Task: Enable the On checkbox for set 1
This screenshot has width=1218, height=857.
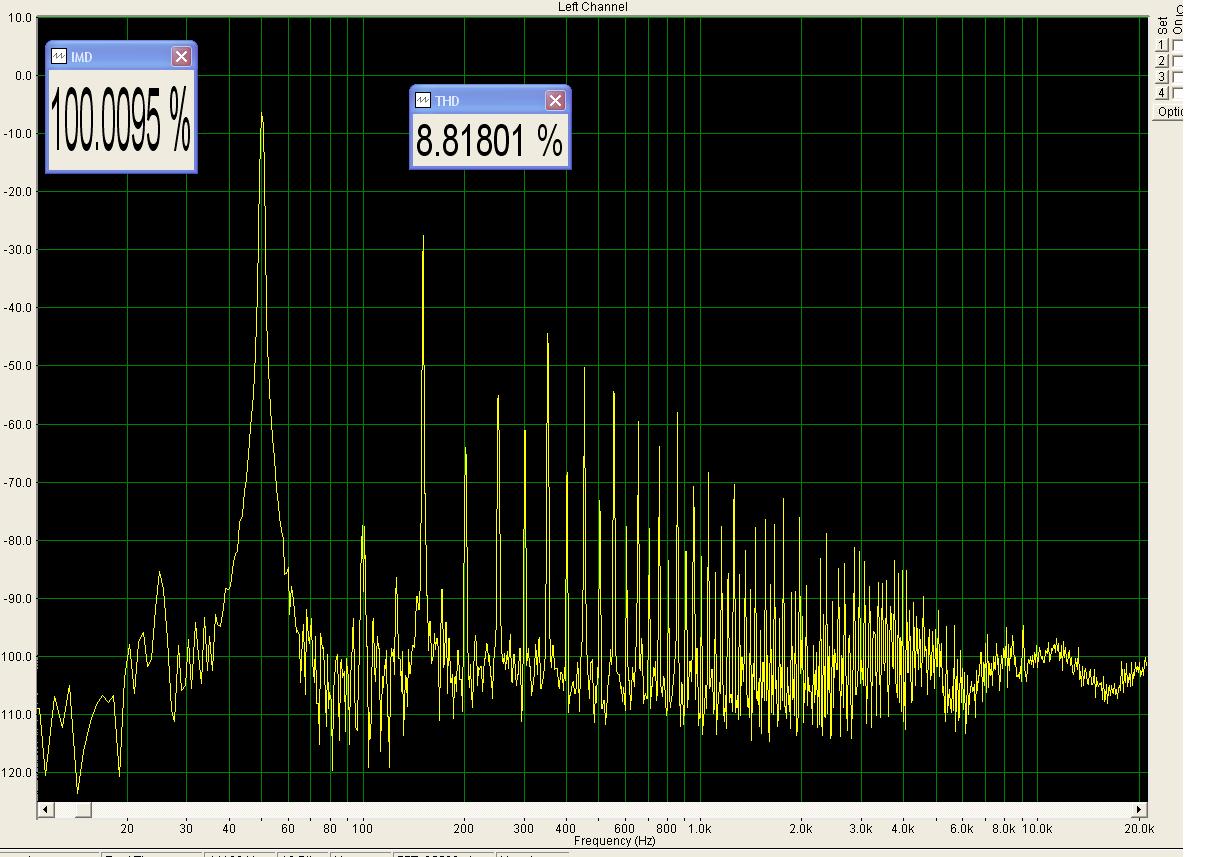Action: point(1177,45)
